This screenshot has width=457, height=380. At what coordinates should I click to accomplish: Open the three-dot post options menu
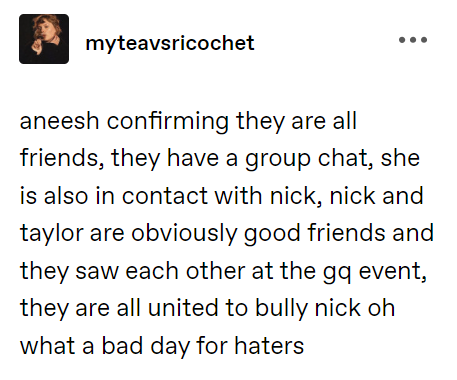point(413,40)
